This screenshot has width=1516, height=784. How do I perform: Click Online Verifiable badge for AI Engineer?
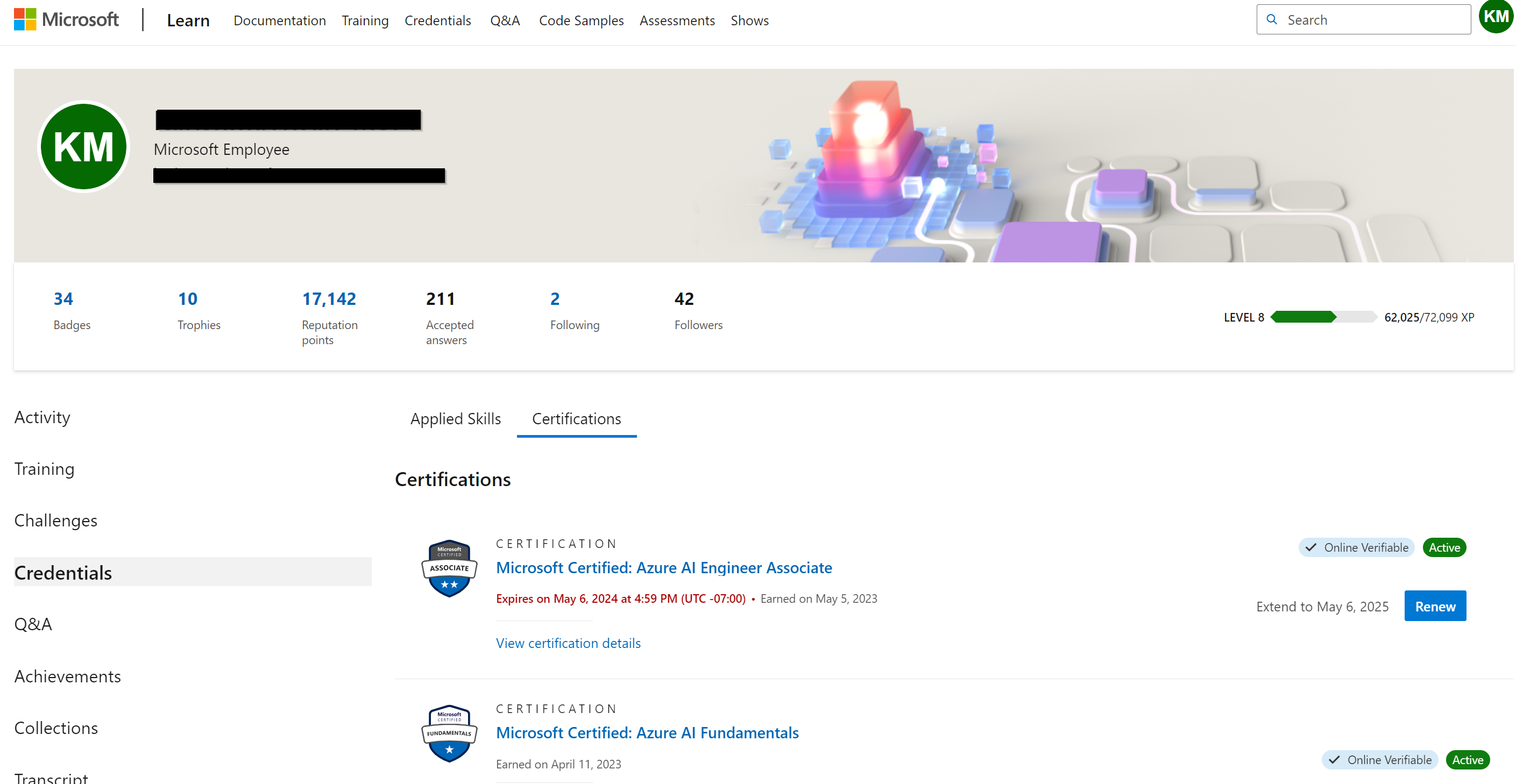click(1356, 547)
